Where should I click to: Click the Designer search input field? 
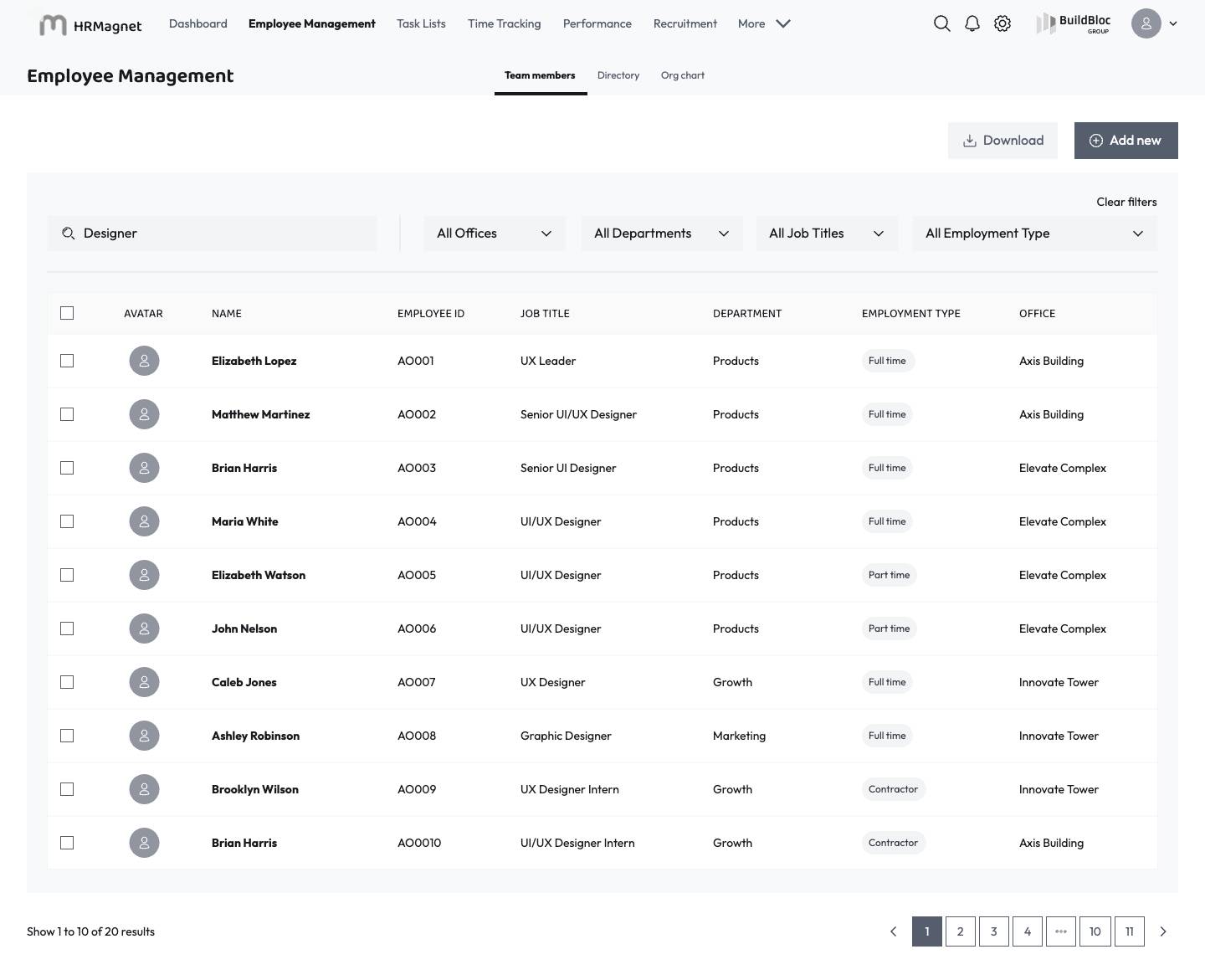point(212,233)
